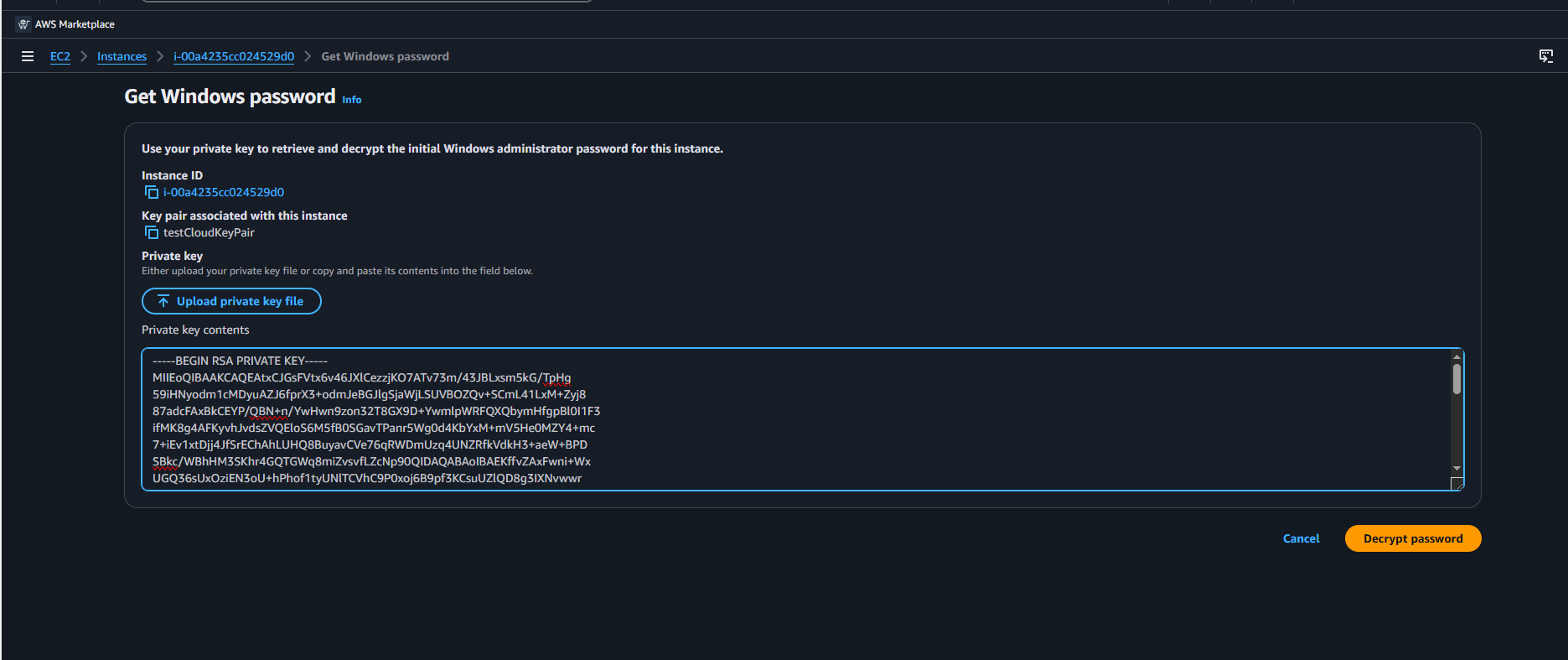The height and width of the screenshot is (660, 1568).
Task: Click the Get Windows password breadcrumb text
Action: (386, 56)
